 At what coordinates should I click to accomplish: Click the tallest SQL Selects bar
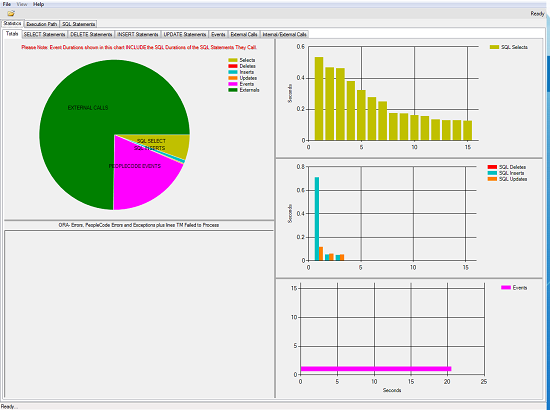pos(319,99)
